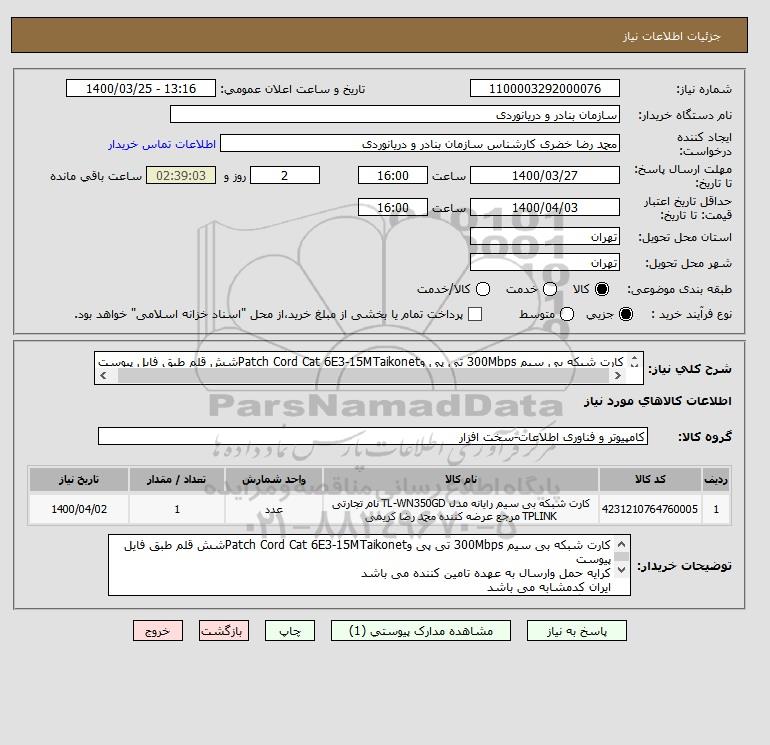The width and height of the screenshot is (770, 745).
Task: Click the پاسخ به نیاز button
Action: tap(577, 631)
